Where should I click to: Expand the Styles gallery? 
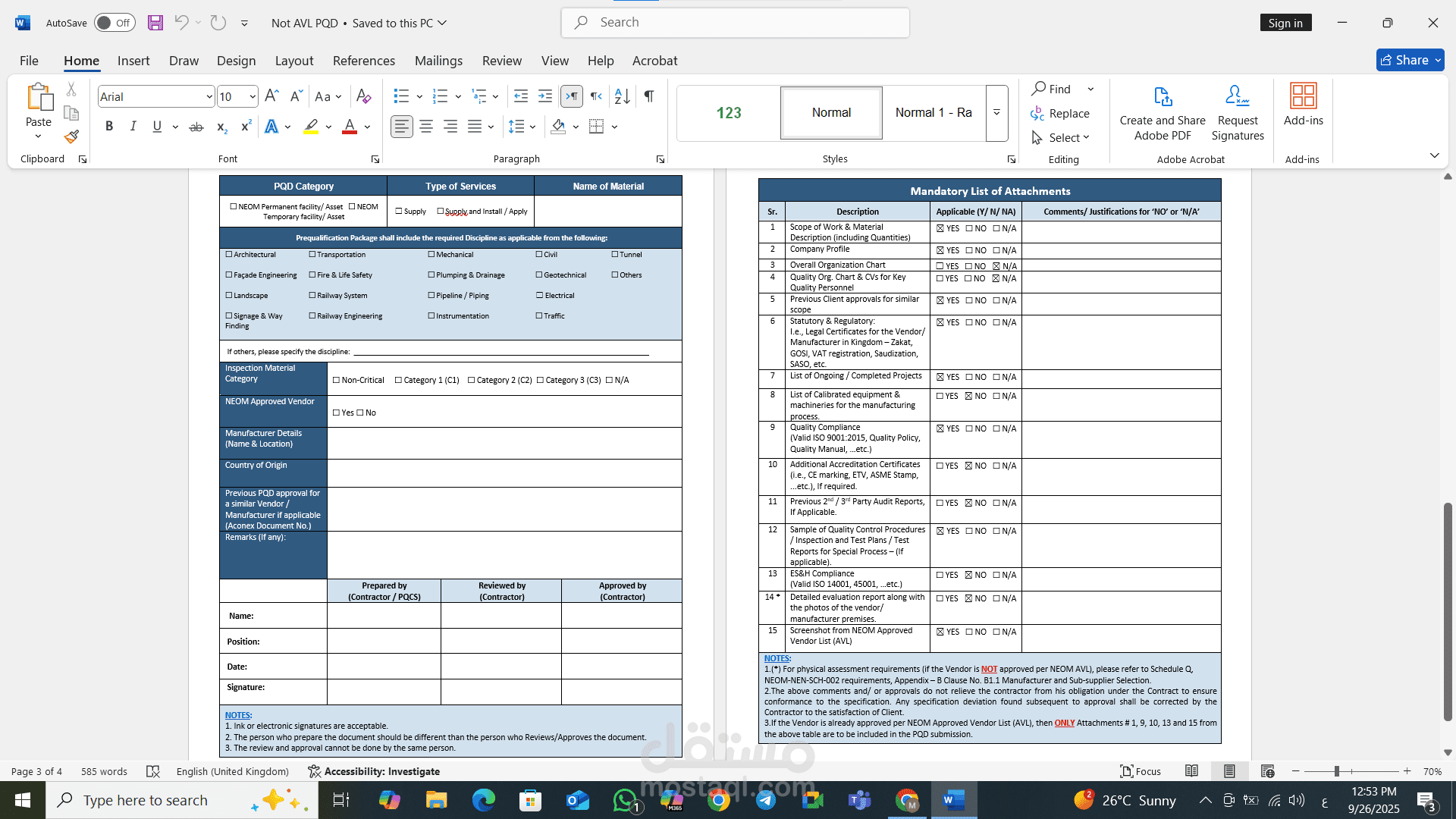[996, 112]
